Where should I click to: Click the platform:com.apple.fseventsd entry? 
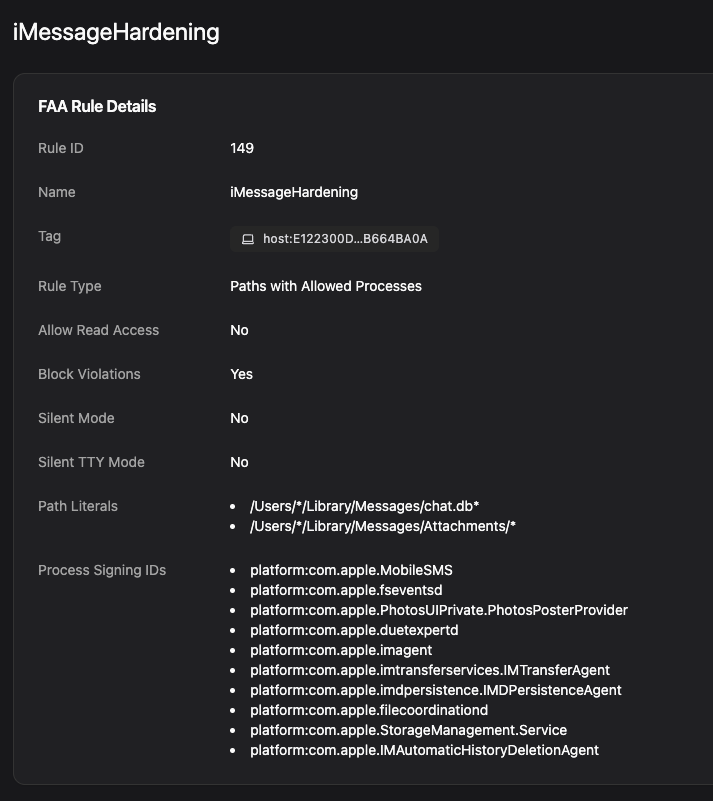(346, 590)
